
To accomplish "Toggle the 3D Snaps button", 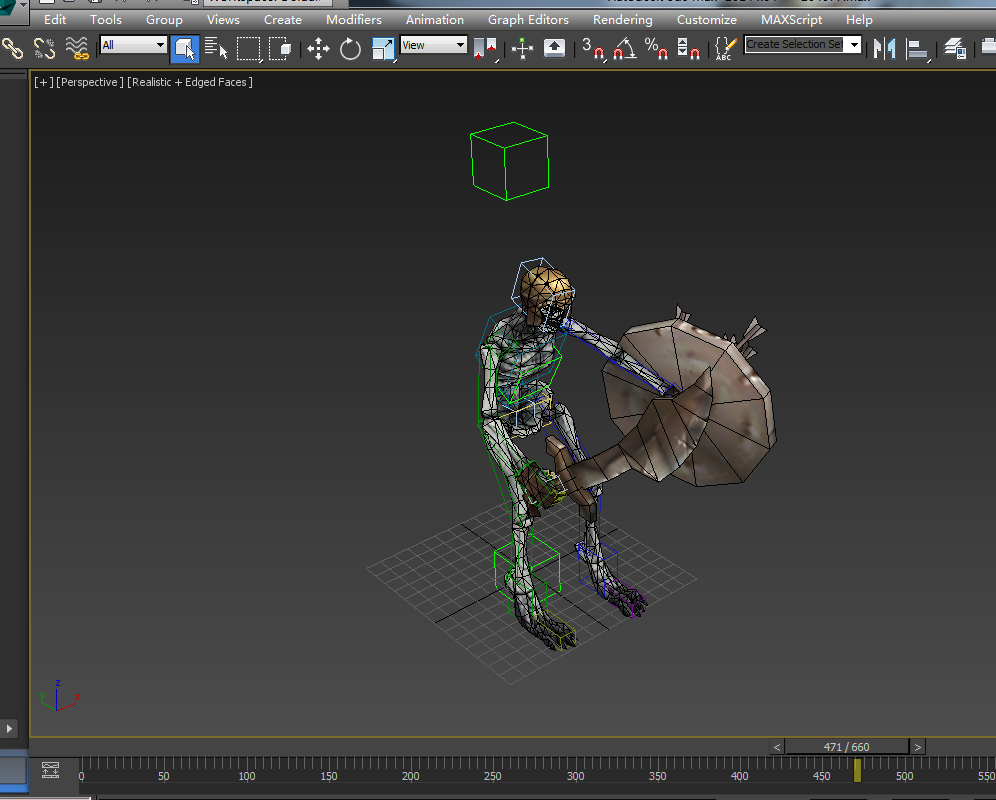I will pos(593,47).
